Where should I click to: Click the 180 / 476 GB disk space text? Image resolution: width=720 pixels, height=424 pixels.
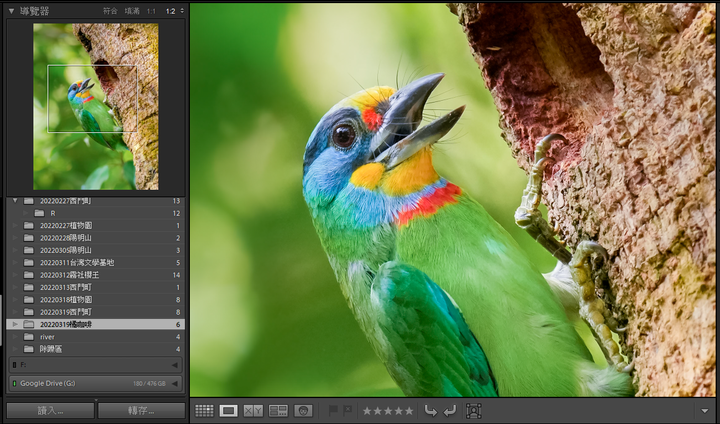[149, 384]
